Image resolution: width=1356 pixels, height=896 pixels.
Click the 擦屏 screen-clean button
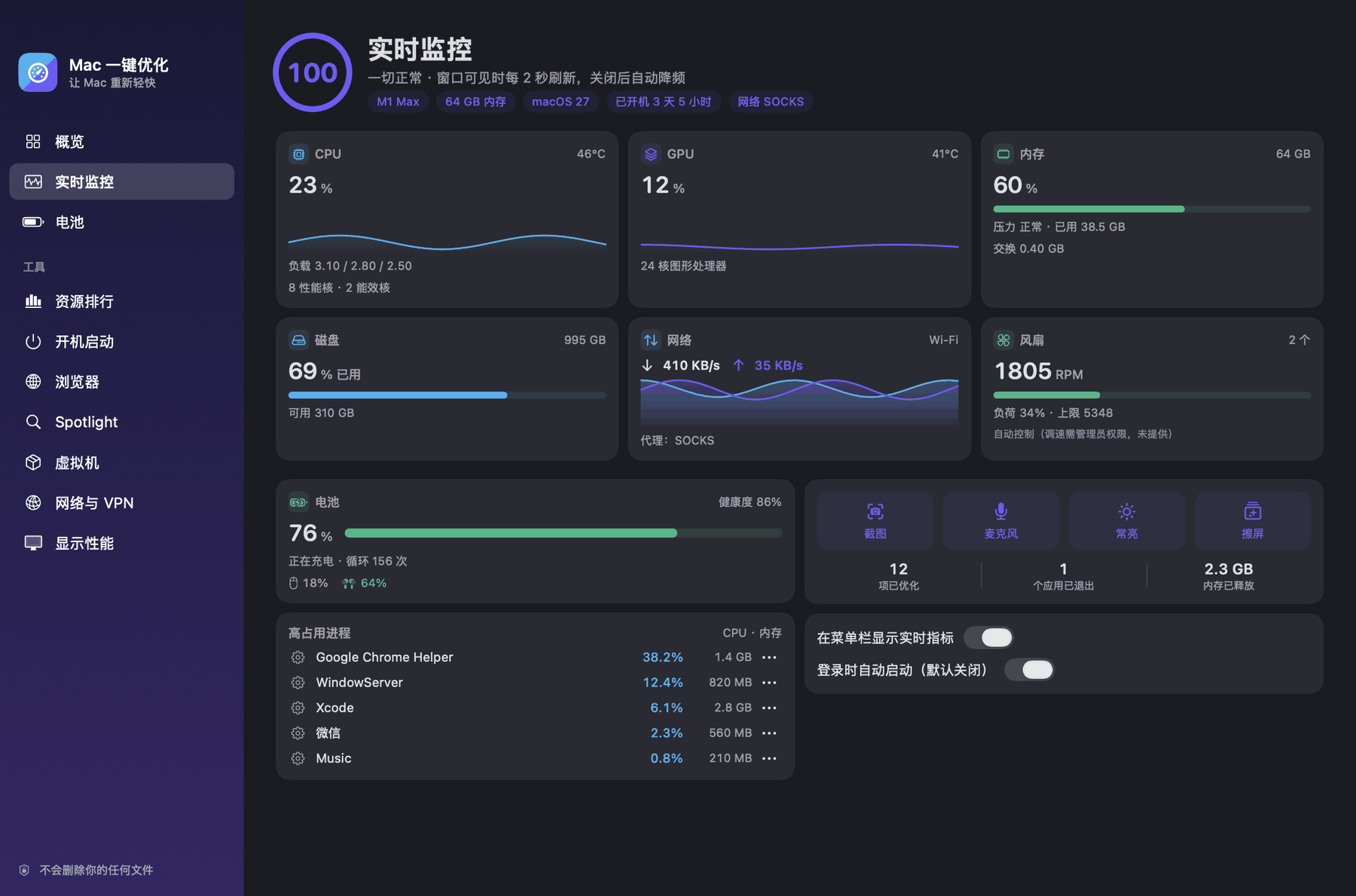pyautogui.click(x=1252, y=521)
